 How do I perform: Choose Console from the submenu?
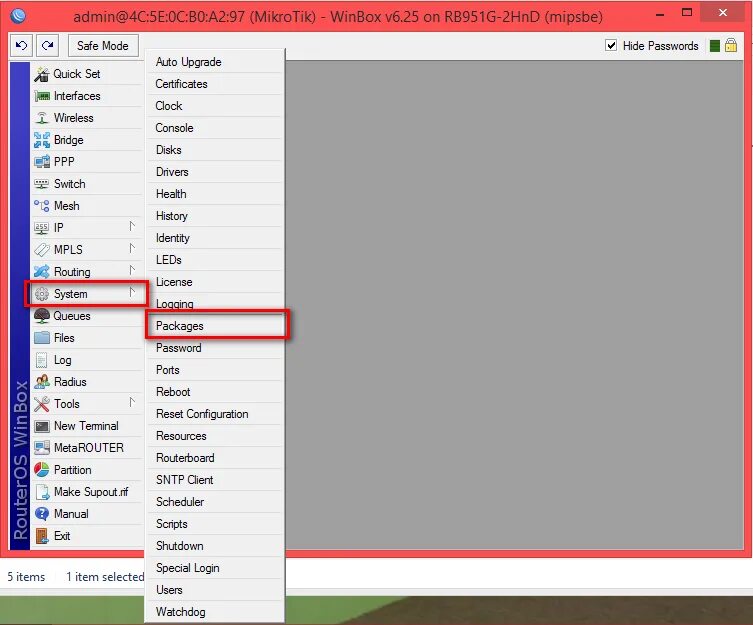pyautogui.click(x=215, y=128)
